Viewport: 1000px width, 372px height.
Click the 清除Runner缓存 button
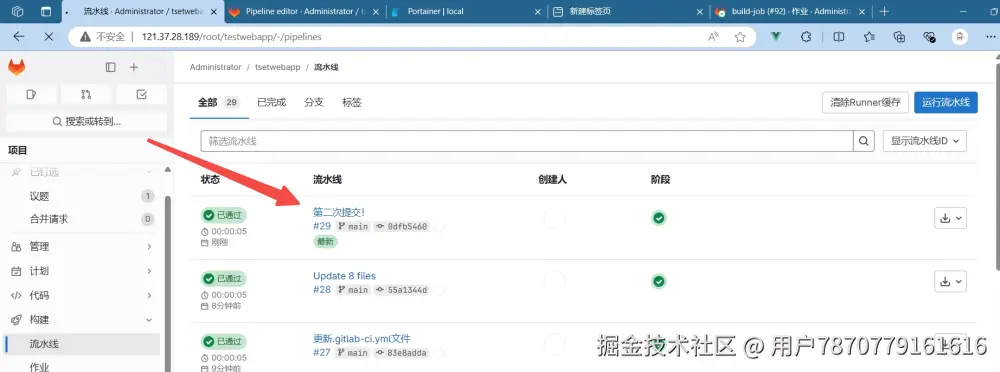pyautogui.click(x=865, y=102)
